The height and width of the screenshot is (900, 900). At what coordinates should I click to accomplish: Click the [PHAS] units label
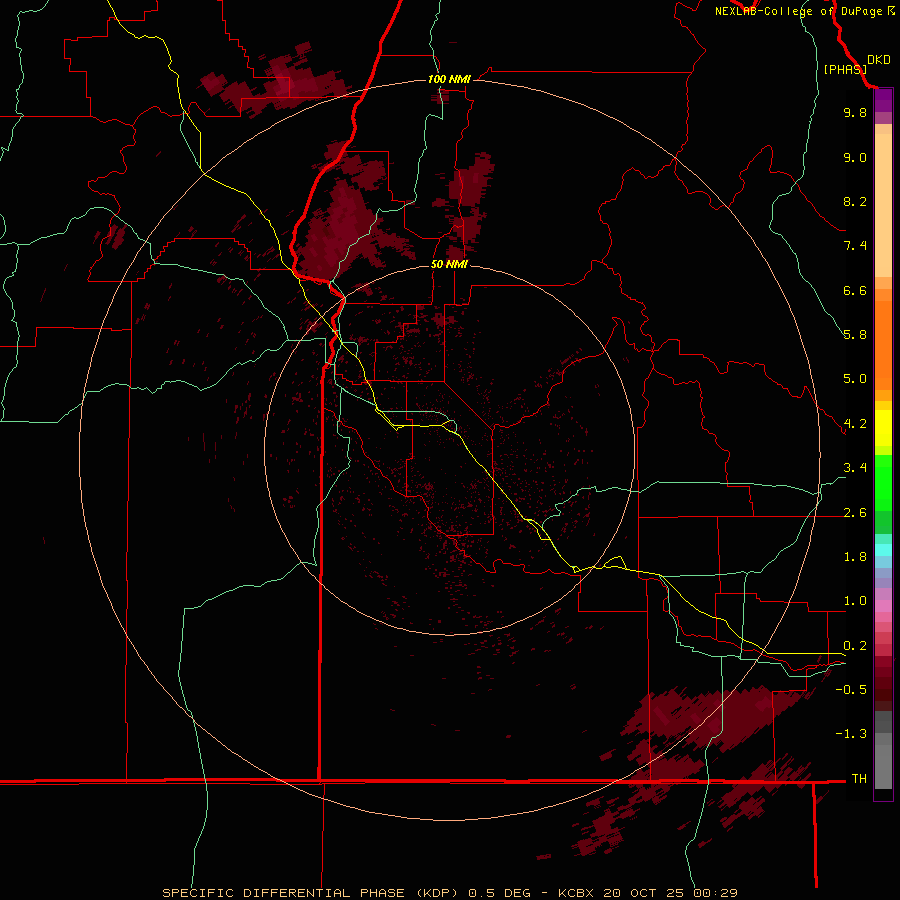coord(845,69)
